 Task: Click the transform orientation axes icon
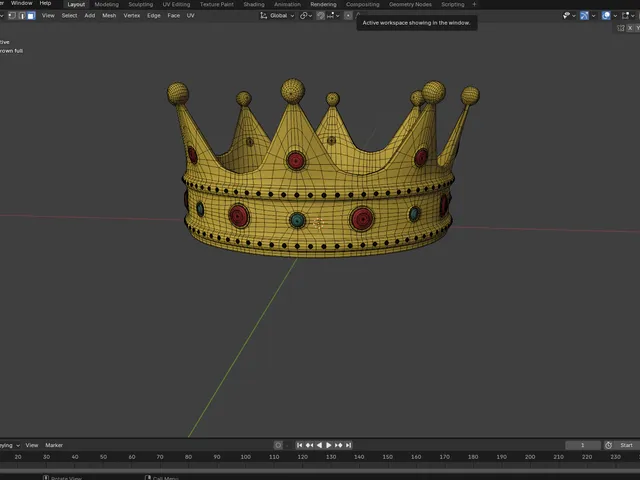[x=264, y=16]
